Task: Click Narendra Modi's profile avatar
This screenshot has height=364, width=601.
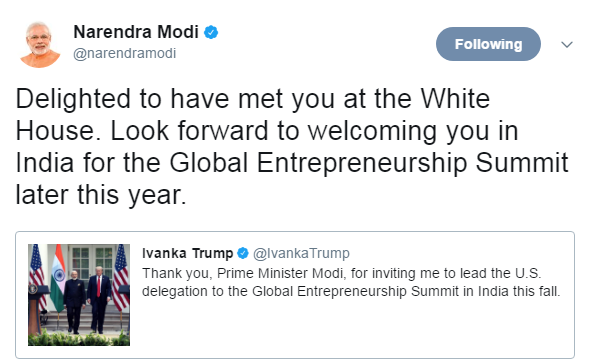Action: point(40,44)
